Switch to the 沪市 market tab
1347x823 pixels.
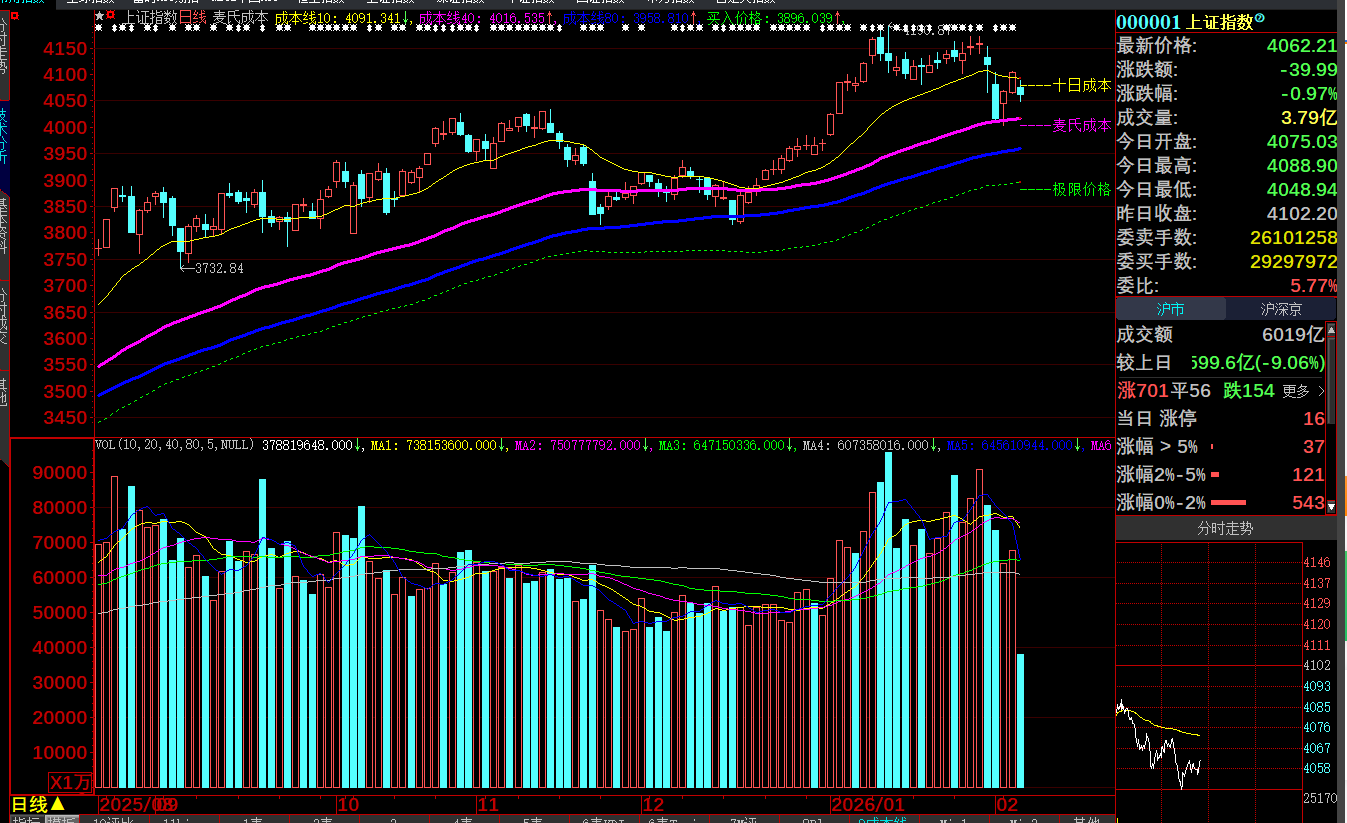tap(1170, 310)
